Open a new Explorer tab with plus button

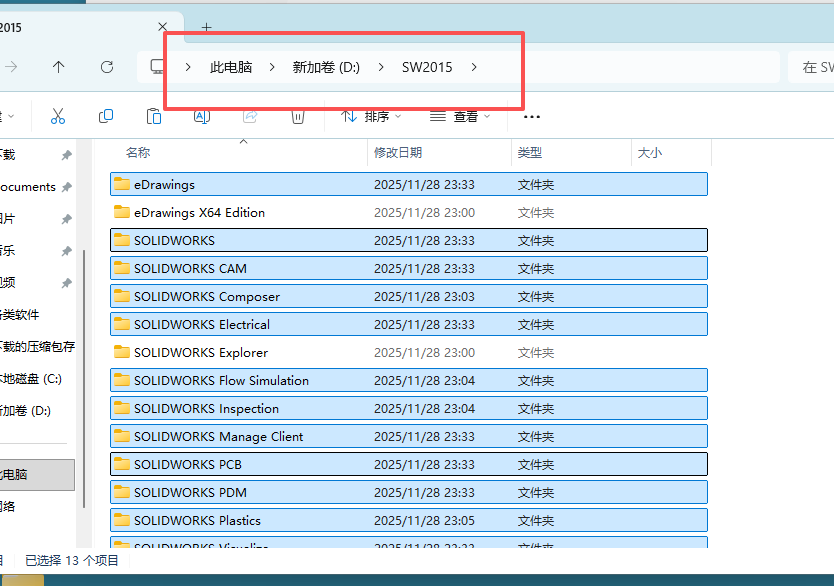(206, 27)
